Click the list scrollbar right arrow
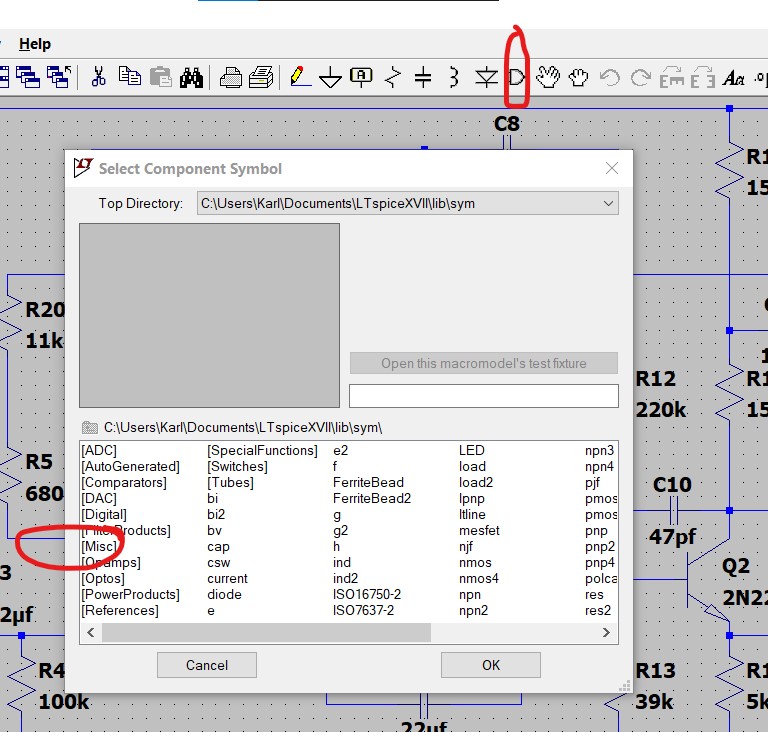 pos(606,633)
